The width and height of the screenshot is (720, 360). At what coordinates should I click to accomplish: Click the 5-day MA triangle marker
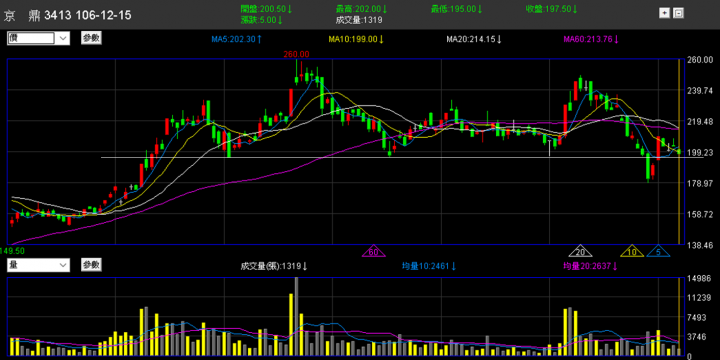[658, 251]
